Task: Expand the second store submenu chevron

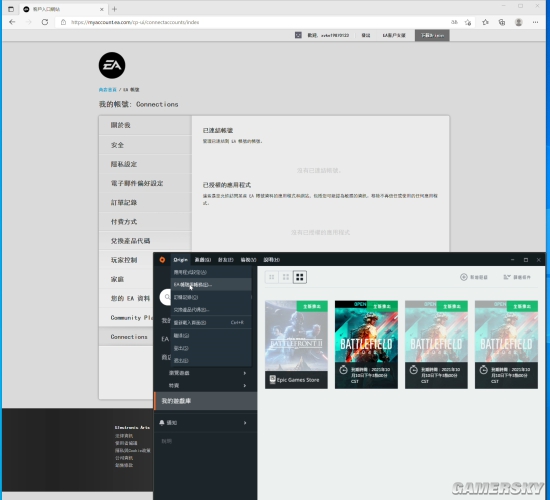Action: 245,386
